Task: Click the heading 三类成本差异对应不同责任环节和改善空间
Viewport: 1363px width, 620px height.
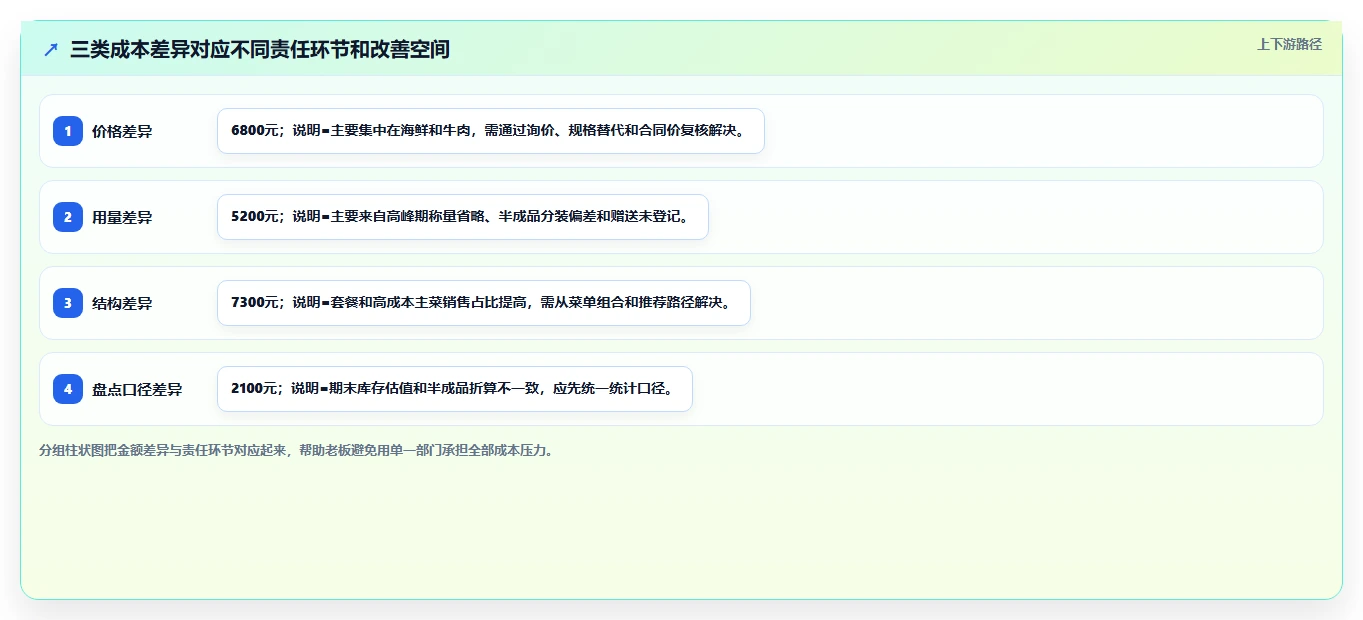Action: [x=260, y=49]
